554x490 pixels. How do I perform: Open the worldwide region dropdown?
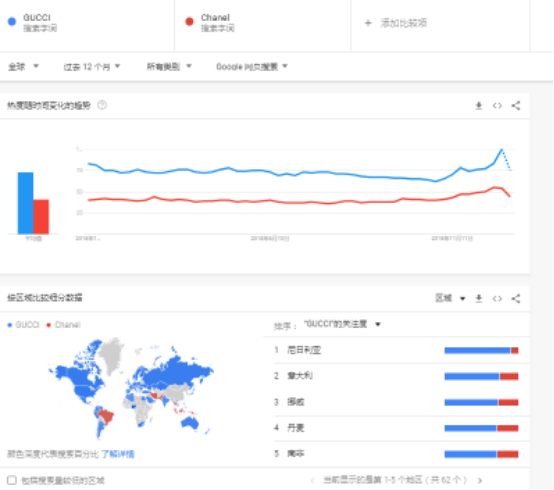point(24,66)
